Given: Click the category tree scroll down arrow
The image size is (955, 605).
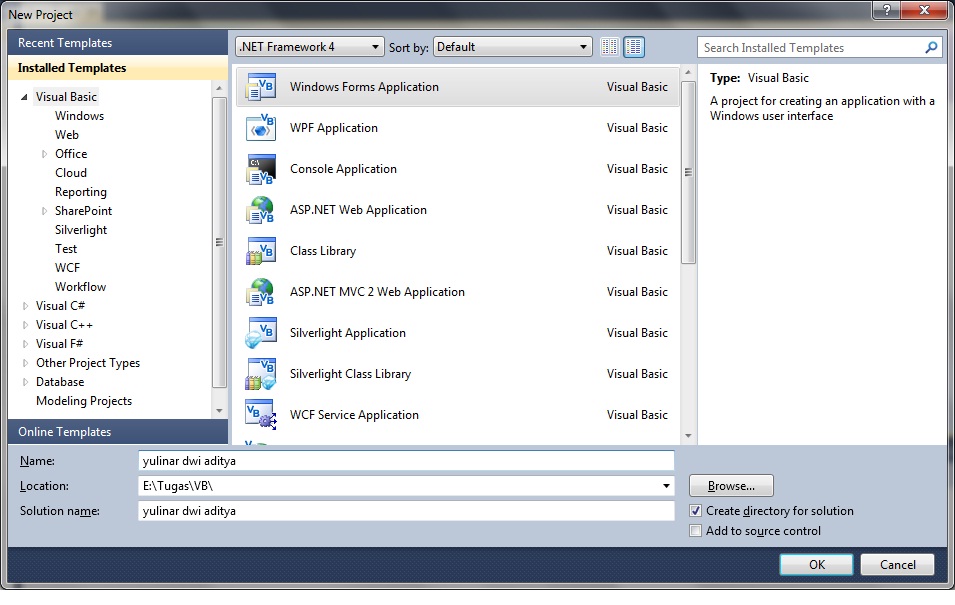Looking at the screenshot, I should tap(219, 411).
